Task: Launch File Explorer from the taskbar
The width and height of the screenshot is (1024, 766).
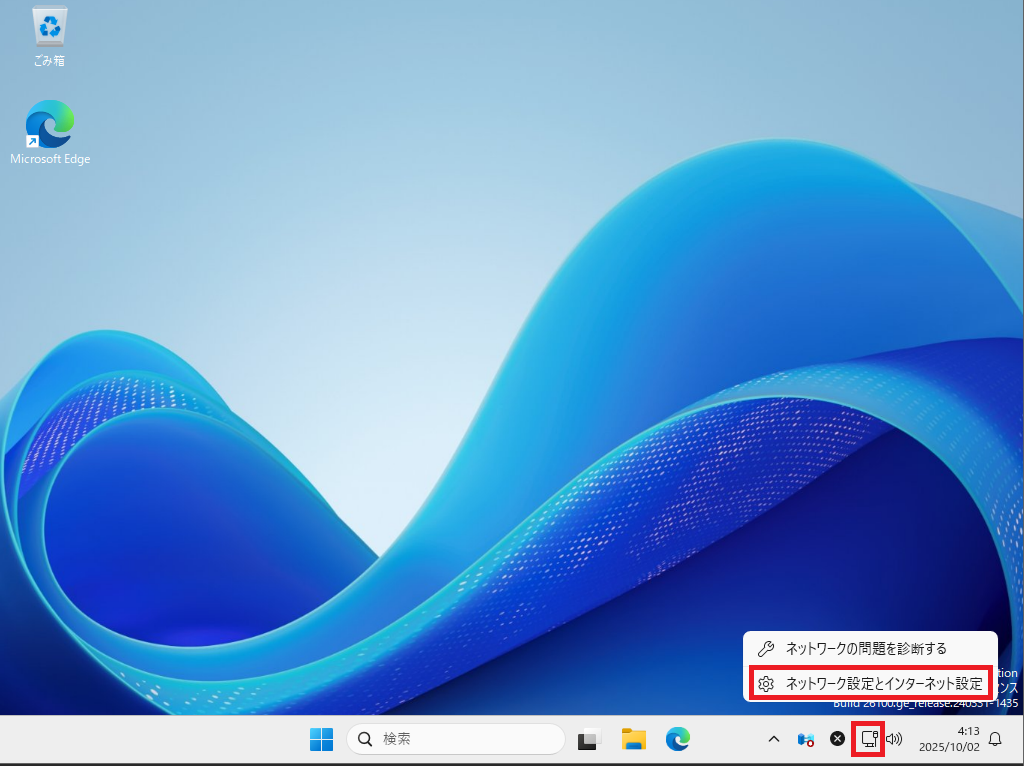Action: coord(633,739)
